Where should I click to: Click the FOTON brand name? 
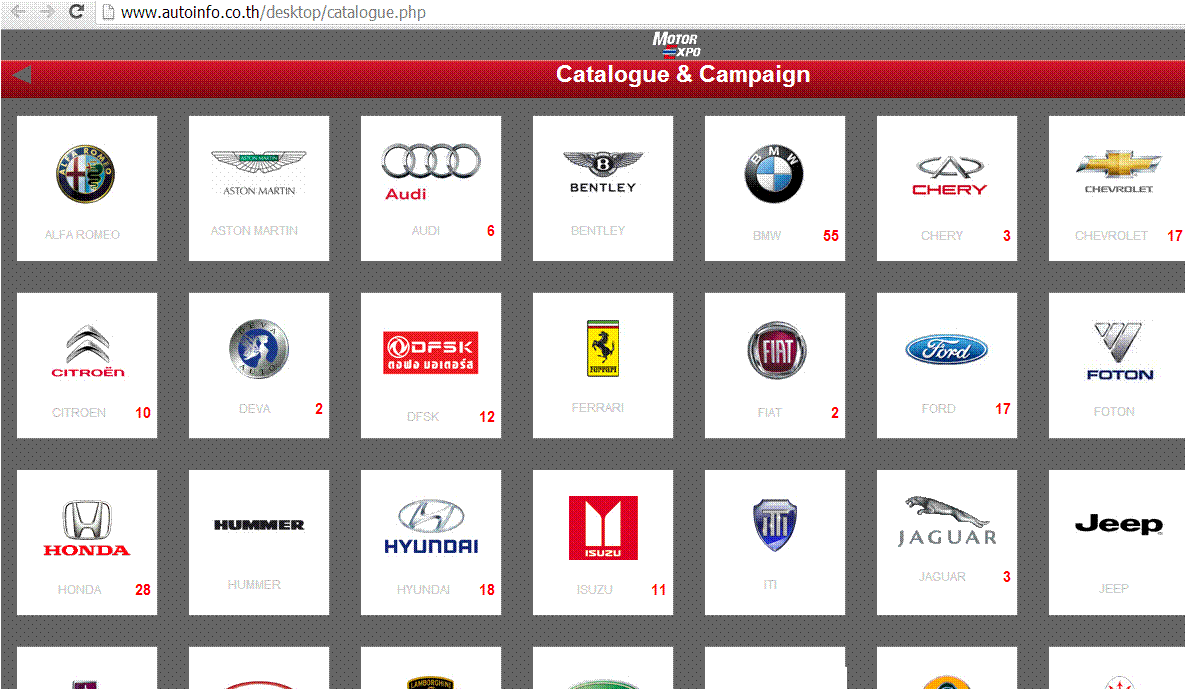tap(1114, 412)
